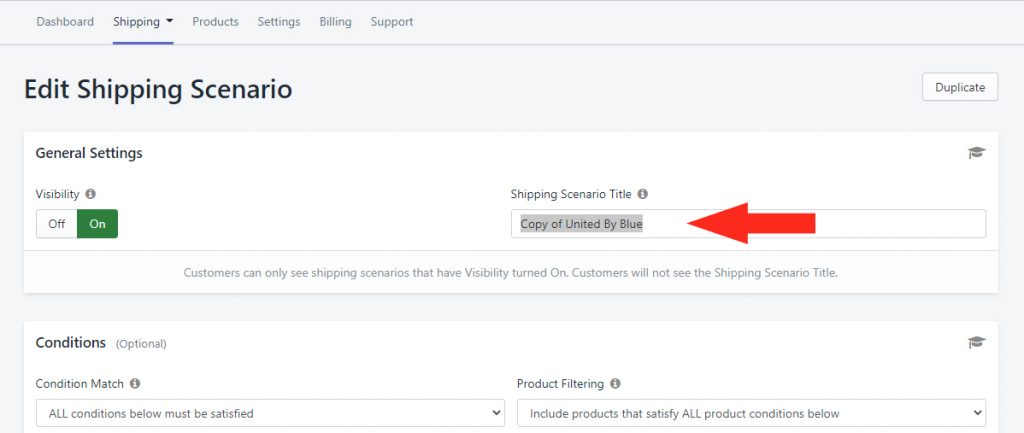Click the Edit Shipping Scenario heading
Screen dimensions: 1024x433
[158, 89]
